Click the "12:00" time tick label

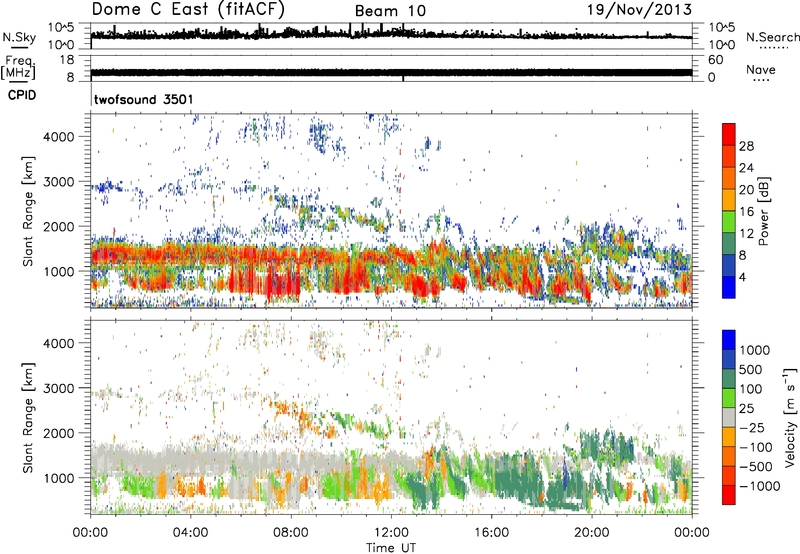[391, 533]
